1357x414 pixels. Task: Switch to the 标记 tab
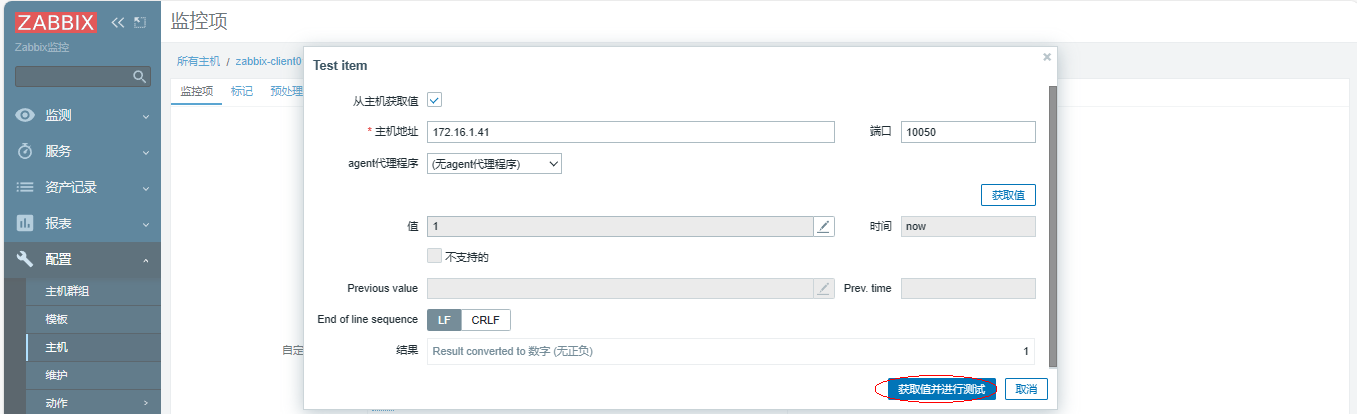pos(242,91)
